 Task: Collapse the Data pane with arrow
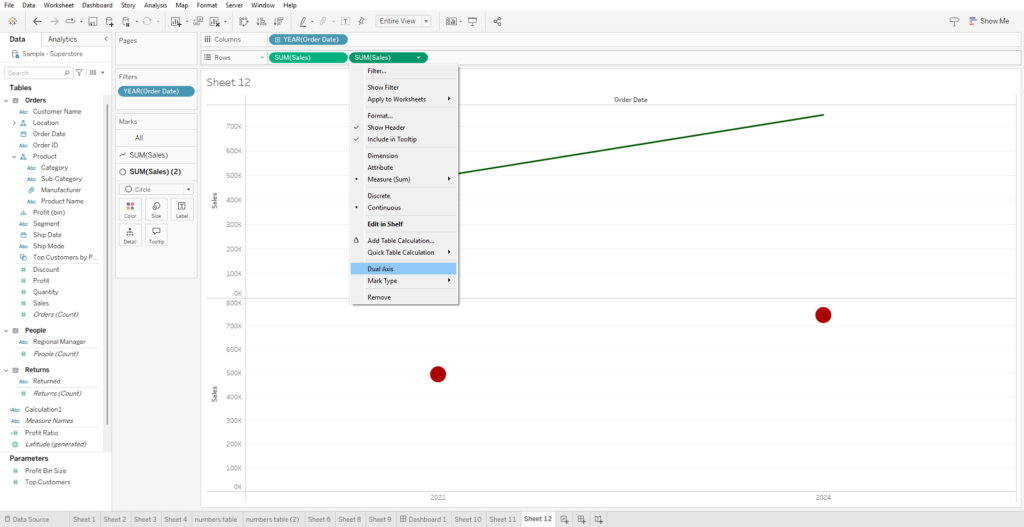[x=106, y=39]
